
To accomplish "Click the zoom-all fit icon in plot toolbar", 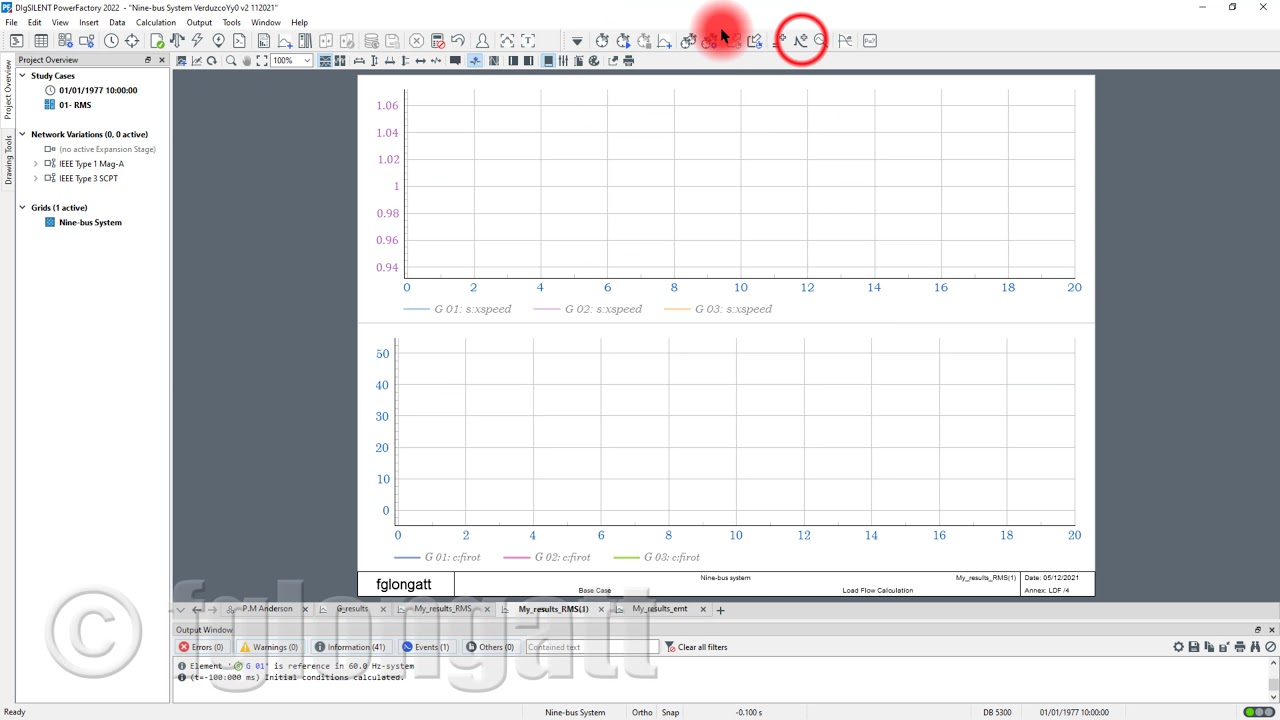I will 261,61.
